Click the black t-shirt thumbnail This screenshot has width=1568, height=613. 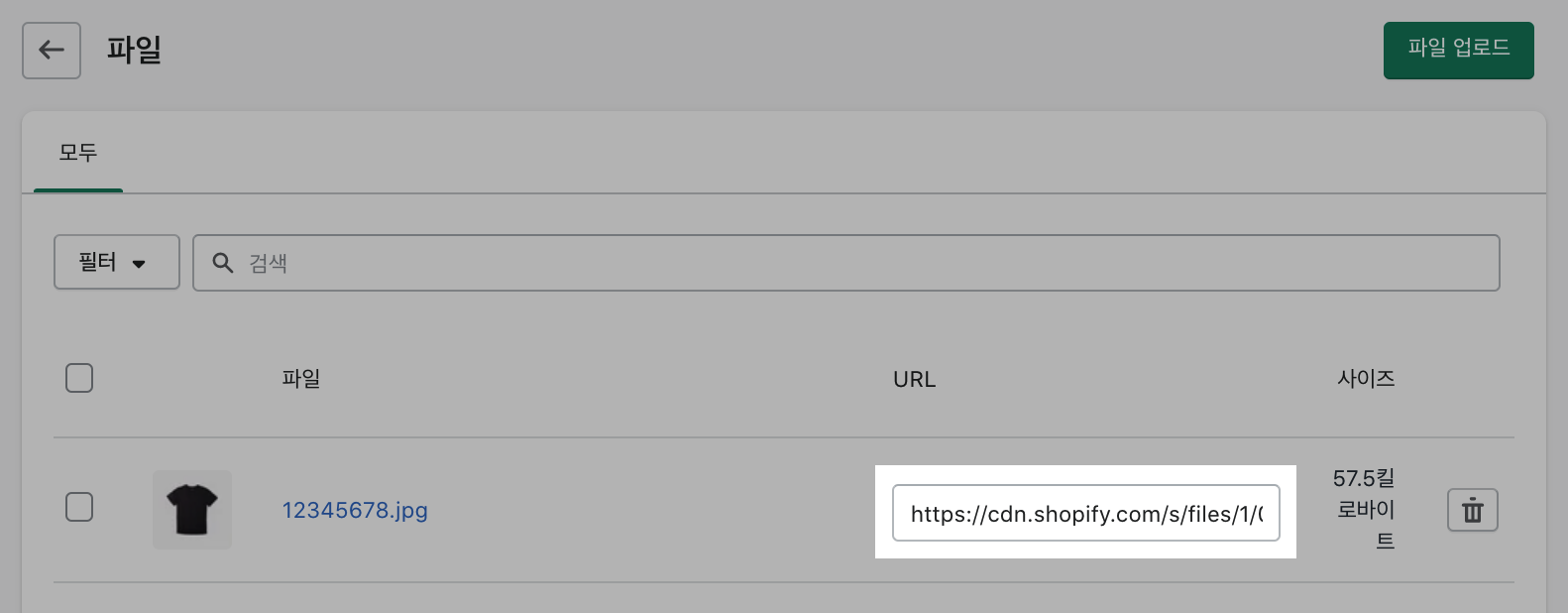(x=191, y=509)
